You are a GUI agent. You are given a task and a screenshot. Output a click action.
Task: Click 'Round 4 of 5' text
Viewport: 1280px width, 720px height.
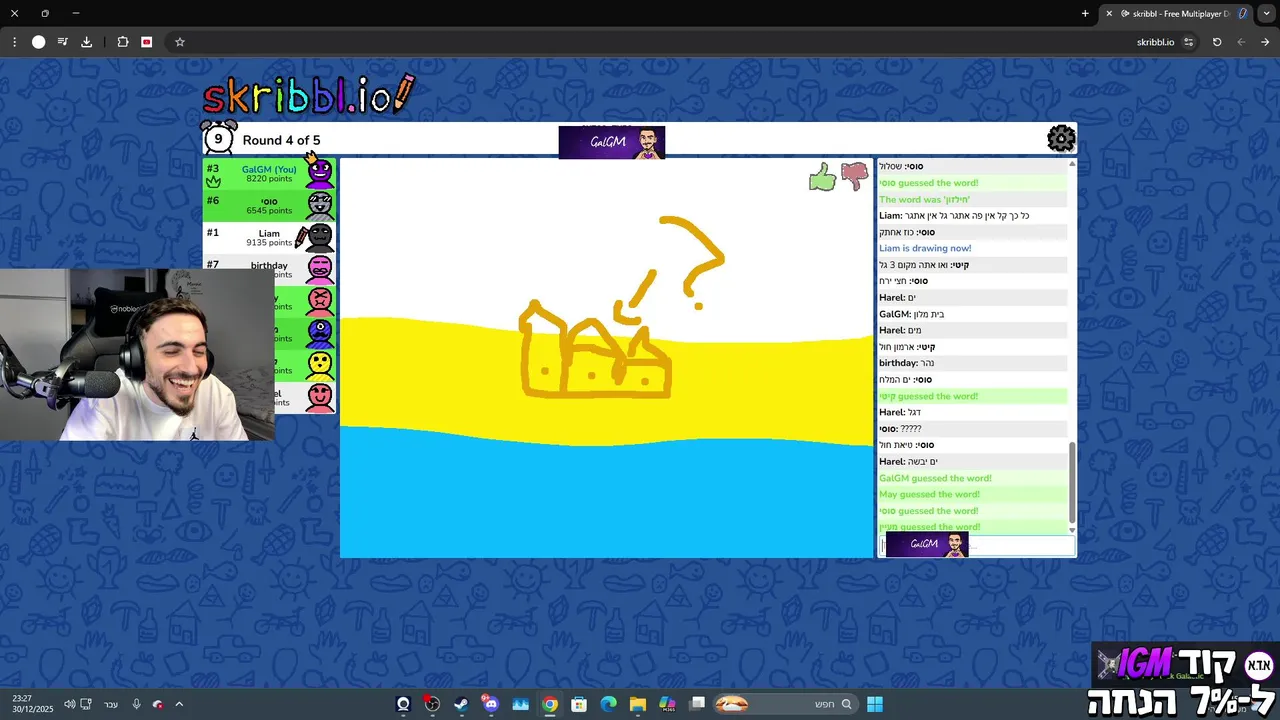point(281,140)
